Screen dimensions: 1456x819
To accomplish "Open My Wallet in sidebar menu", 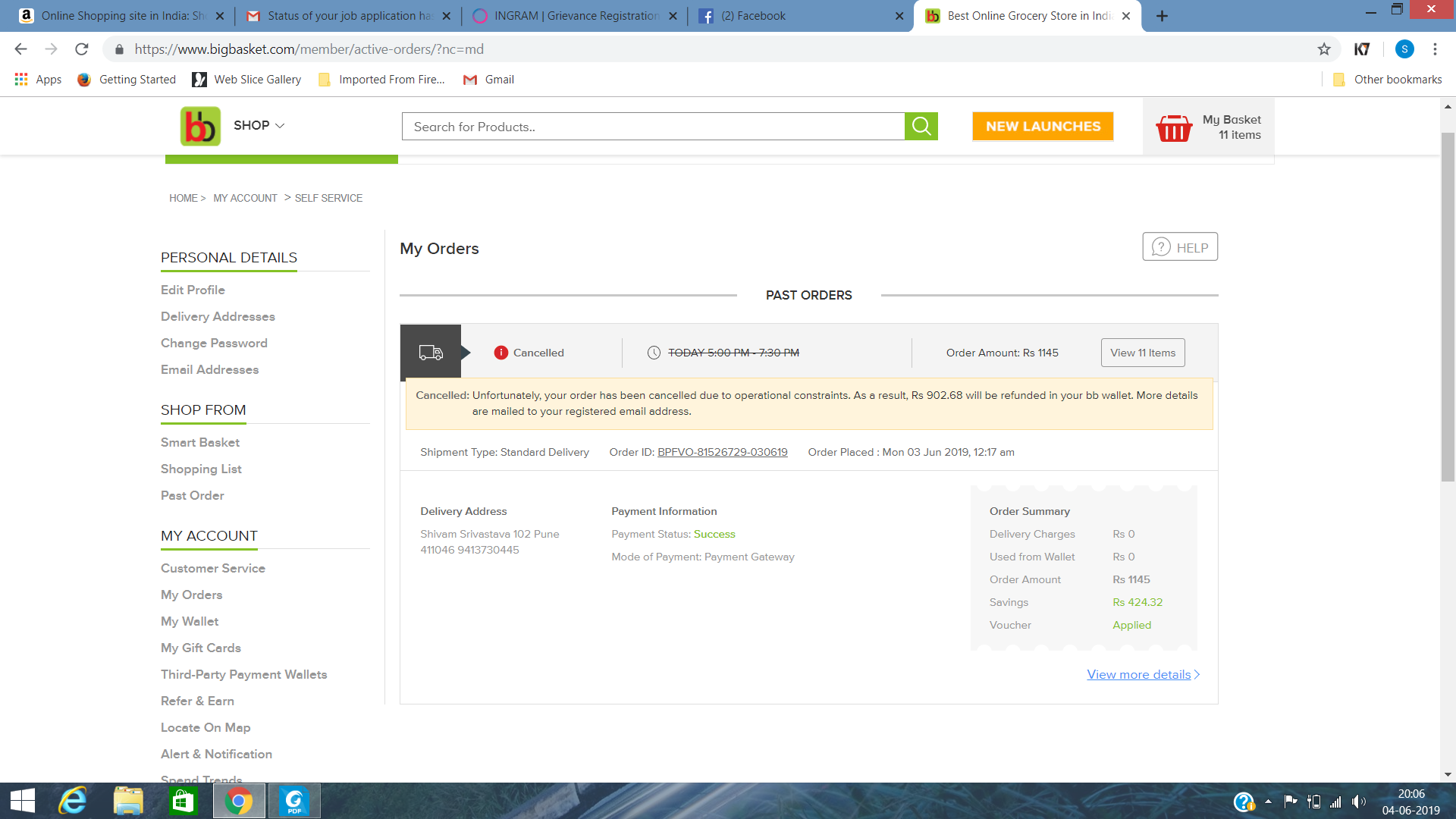I will tap(190, 621).
